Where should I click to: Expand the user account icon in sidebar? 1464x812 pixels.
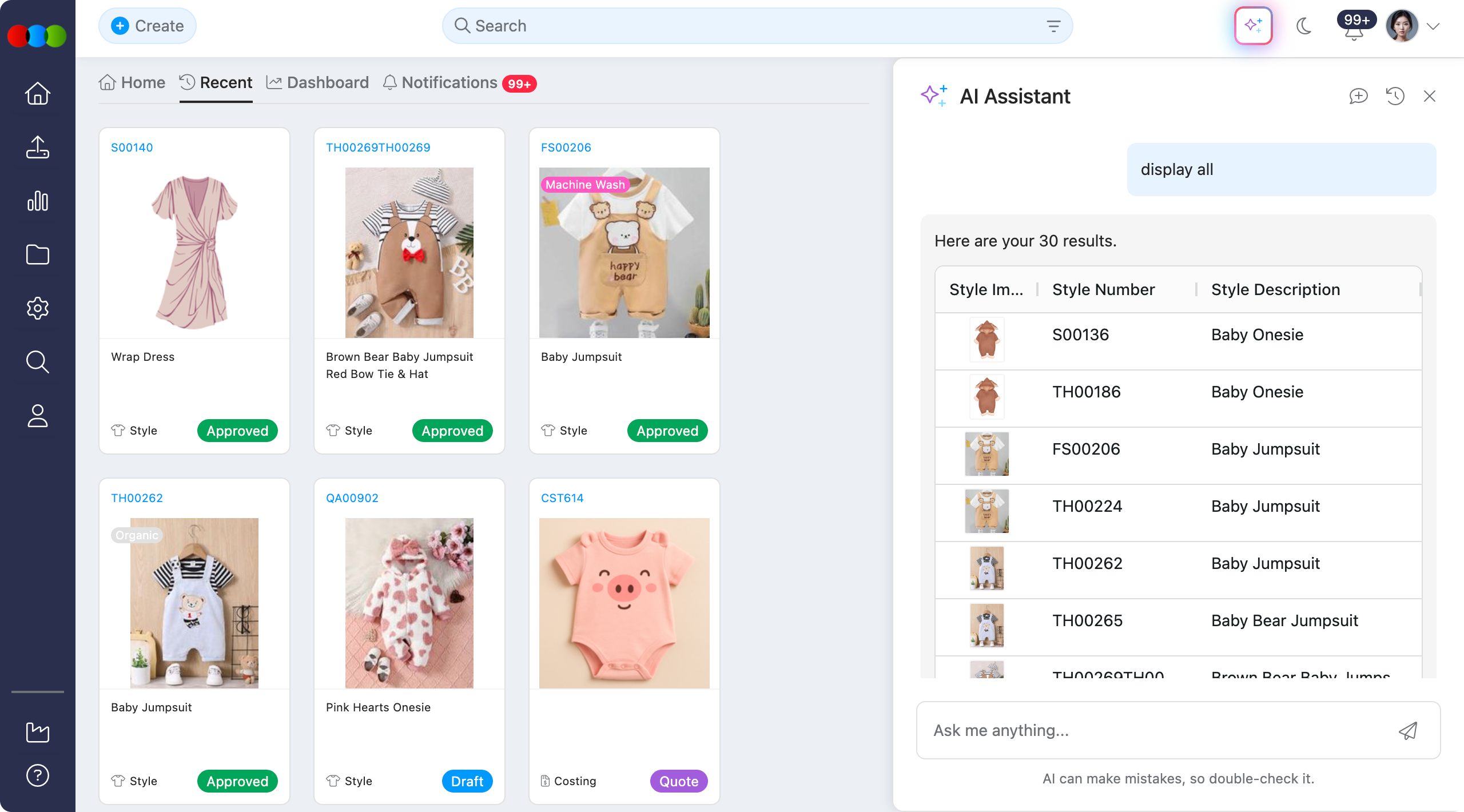37,415
